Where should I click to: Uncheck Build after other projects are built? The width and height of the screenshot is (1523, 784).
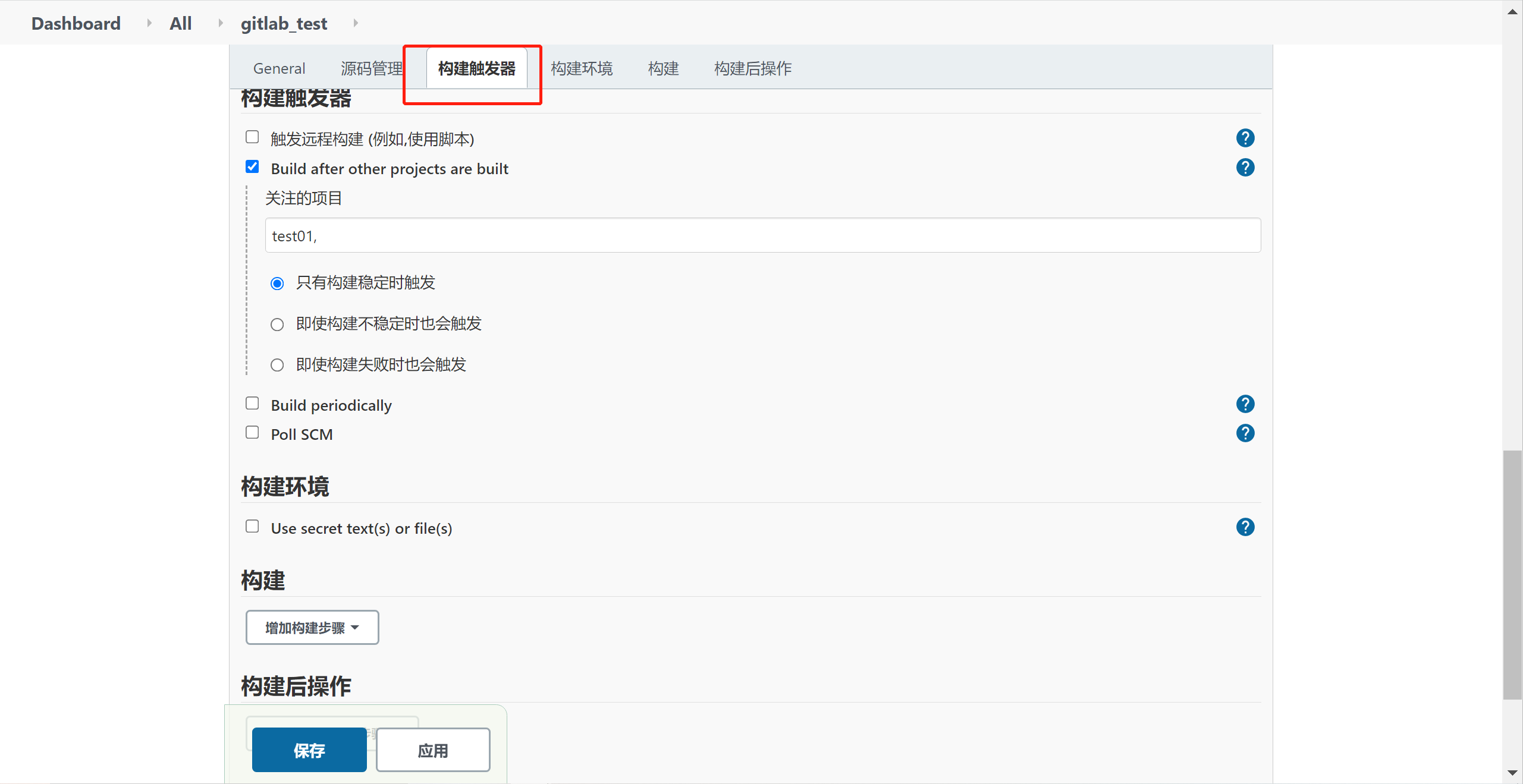(x=252, y=167)
